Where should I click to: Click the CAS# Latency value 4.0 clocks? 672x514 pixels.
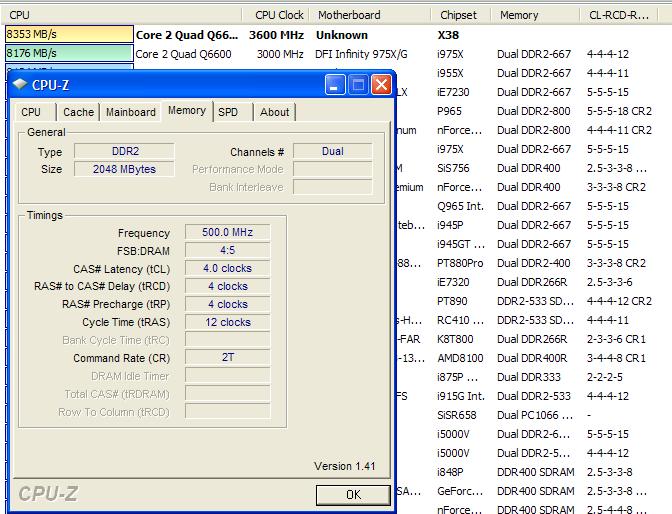click(x=227, y=268)
